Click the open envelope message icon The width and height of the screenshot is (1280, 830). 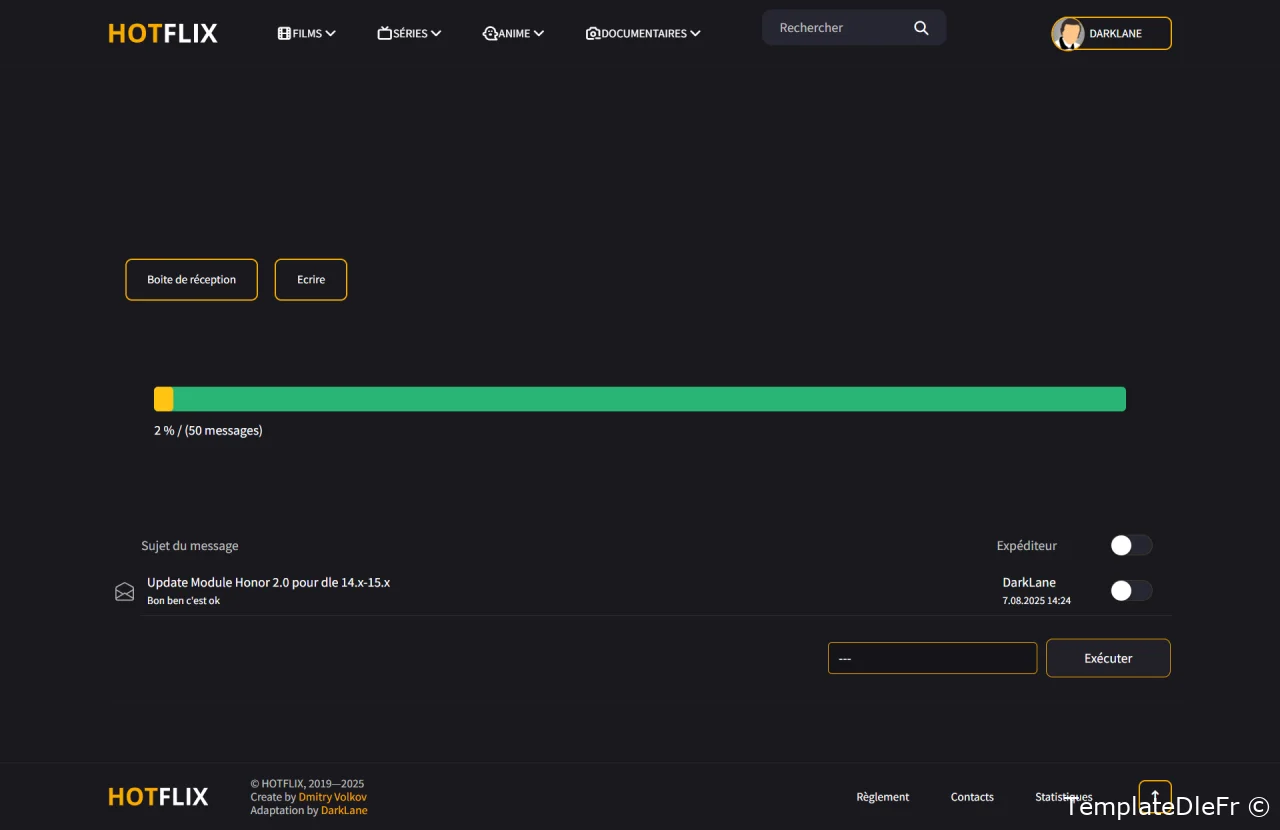(x=125, y=592)
